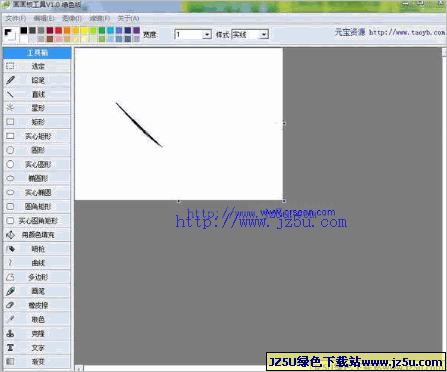Click the canvas bottom-edge resize handle
Image resolution: width=447 pixels, height=372 pixels.
[179, 201]
